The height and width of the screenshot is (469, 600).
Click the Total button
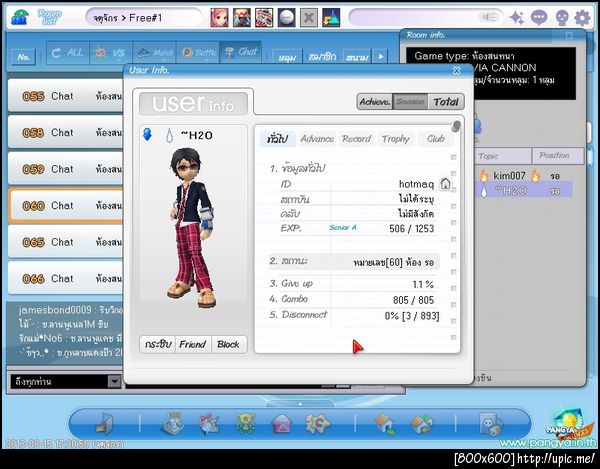point(446,102)
